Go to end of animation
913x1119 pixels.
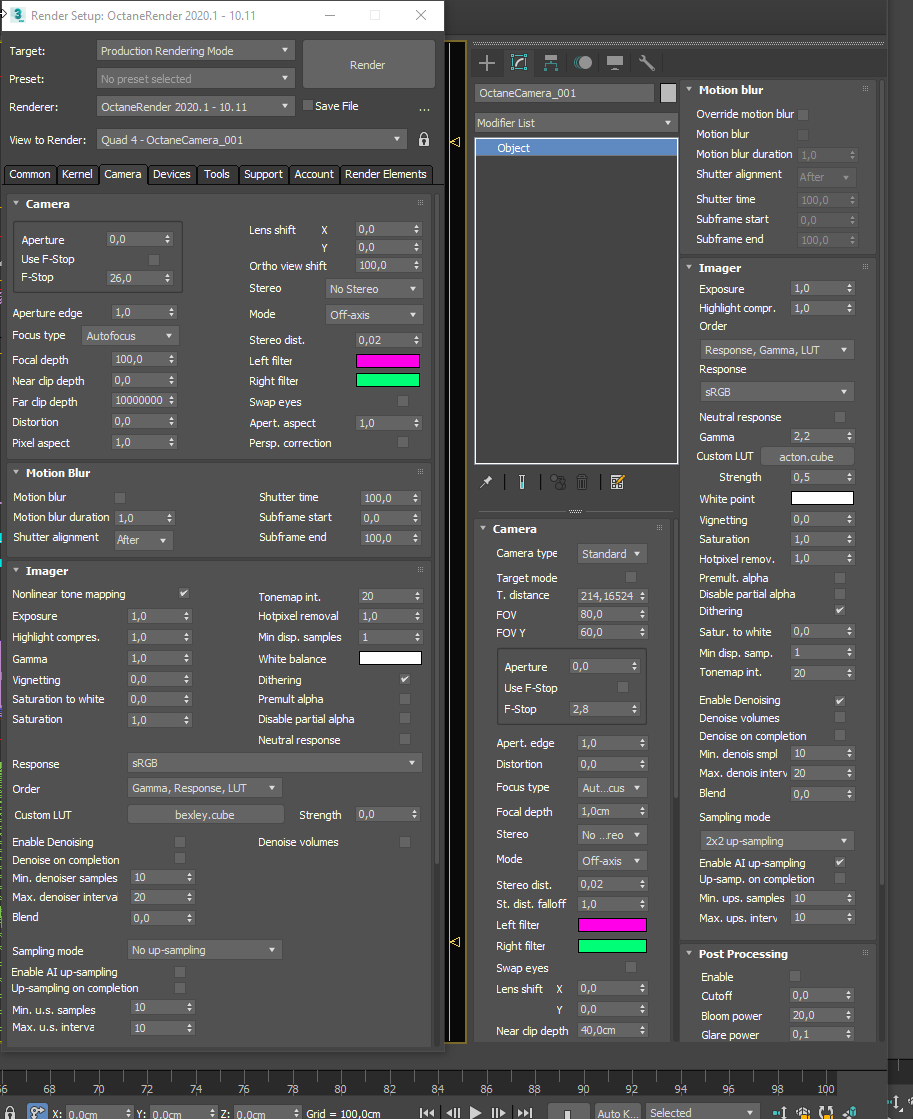(525, 1113)
